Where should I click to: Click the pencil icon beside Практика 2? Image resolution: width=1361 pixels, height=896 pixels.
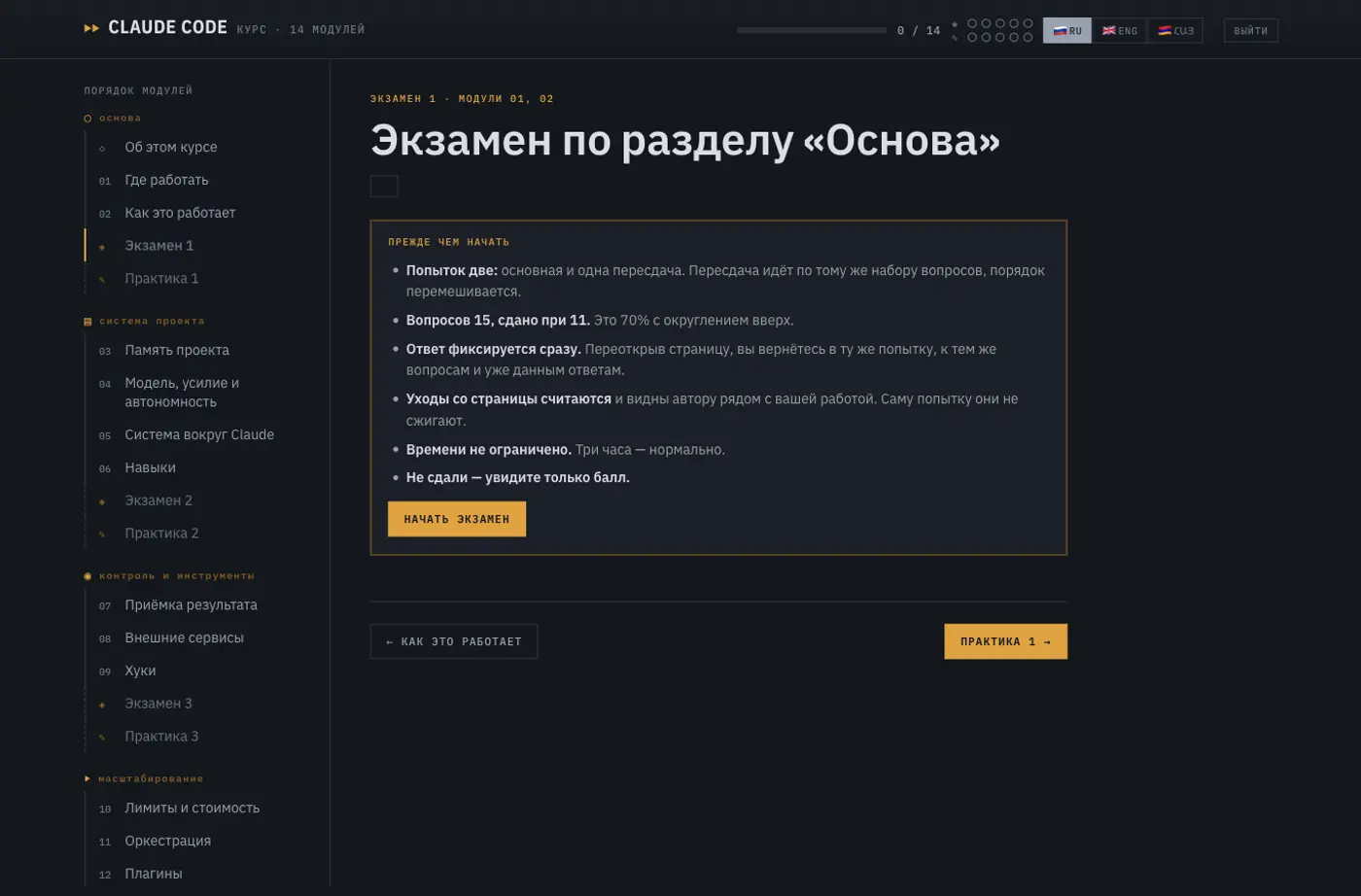[102, 534]
